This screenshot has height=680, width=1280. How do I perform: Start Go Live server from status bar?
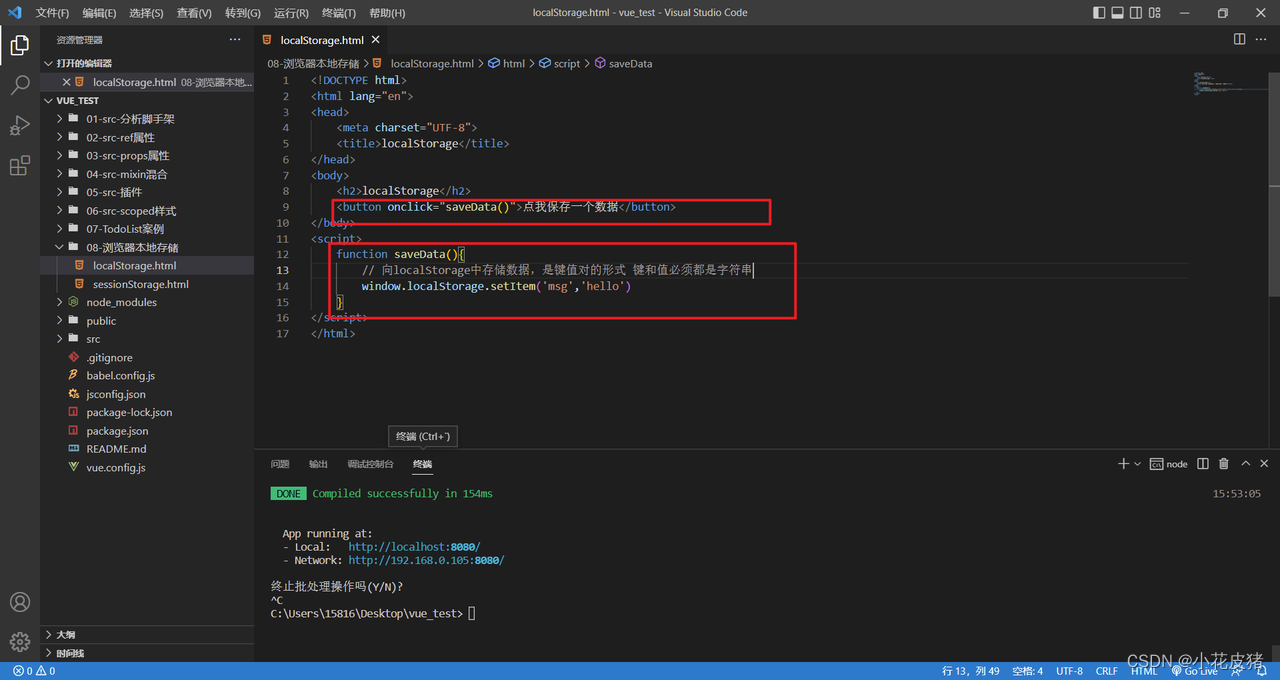1194,671
